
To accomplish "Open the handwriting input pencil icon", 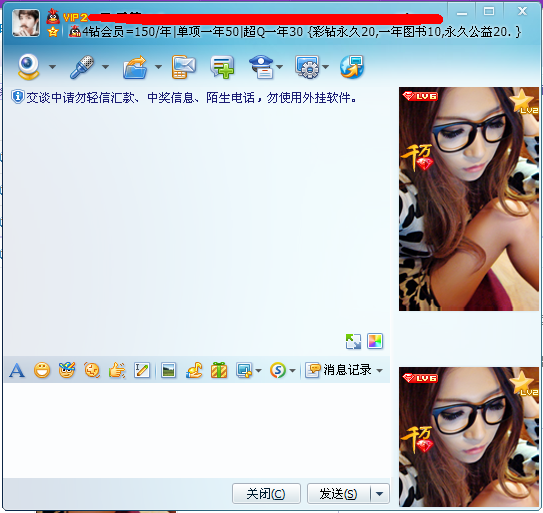I will click(x=142, y=371).
